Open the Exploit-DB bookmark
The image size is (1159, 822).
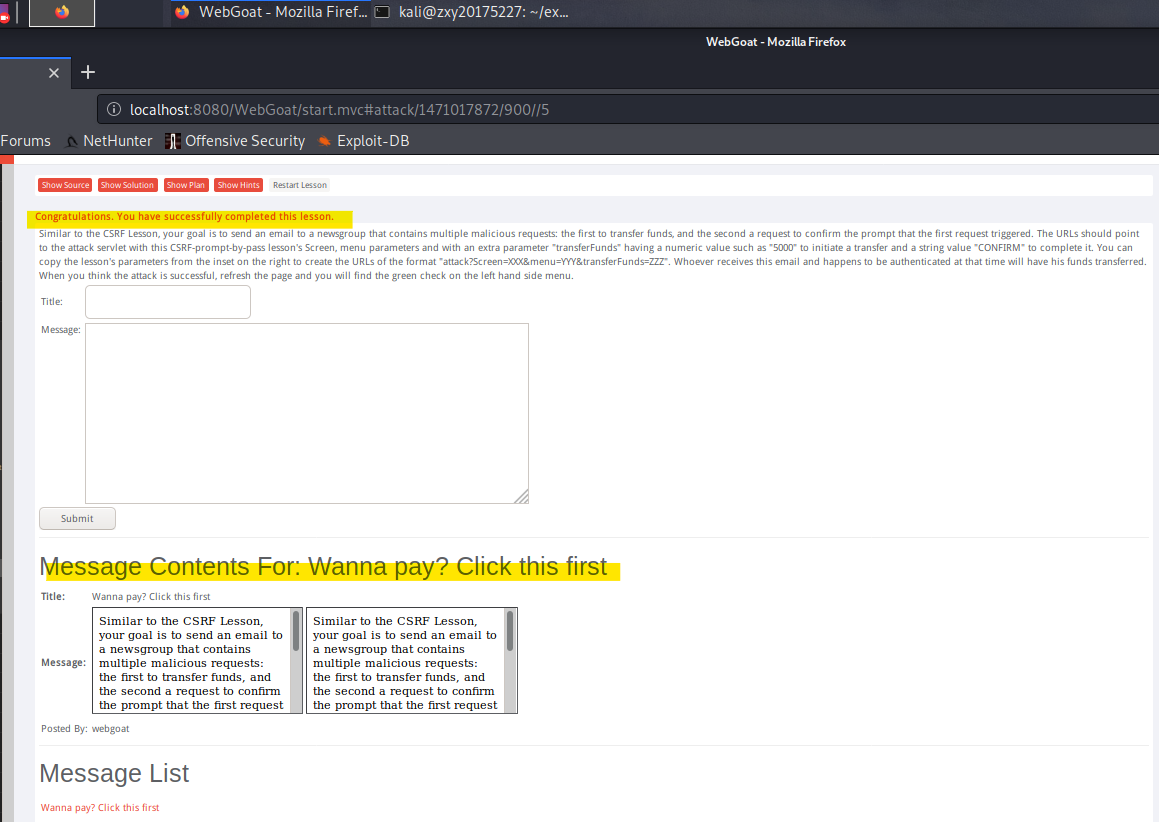[364, 140]
